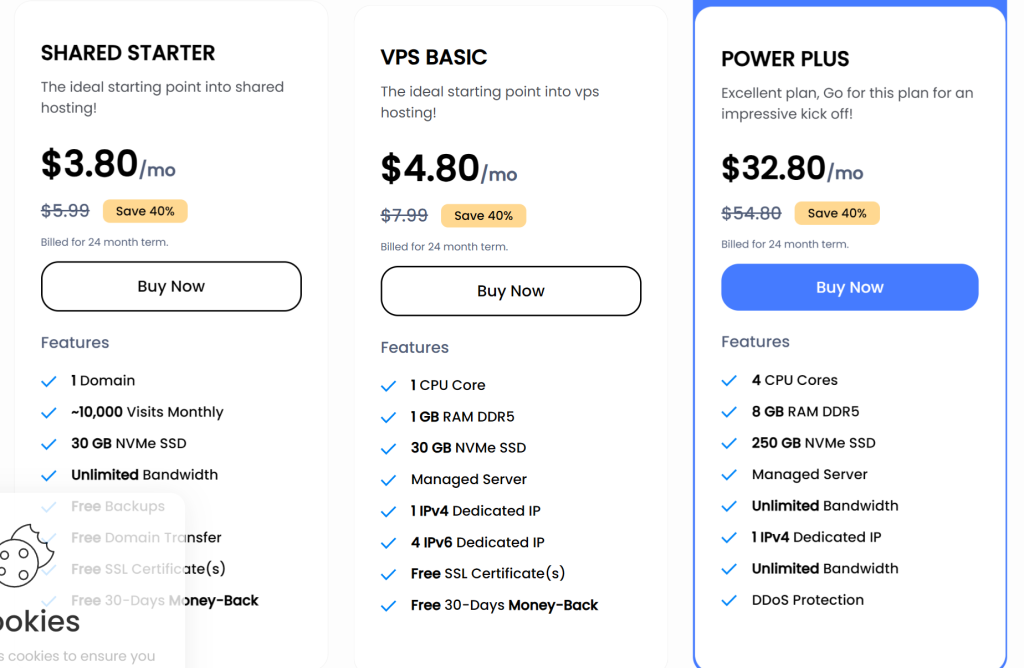The image size is (1024, 668).
Task: Click the SHARED STARTER plan title
Action: point(128,53)
